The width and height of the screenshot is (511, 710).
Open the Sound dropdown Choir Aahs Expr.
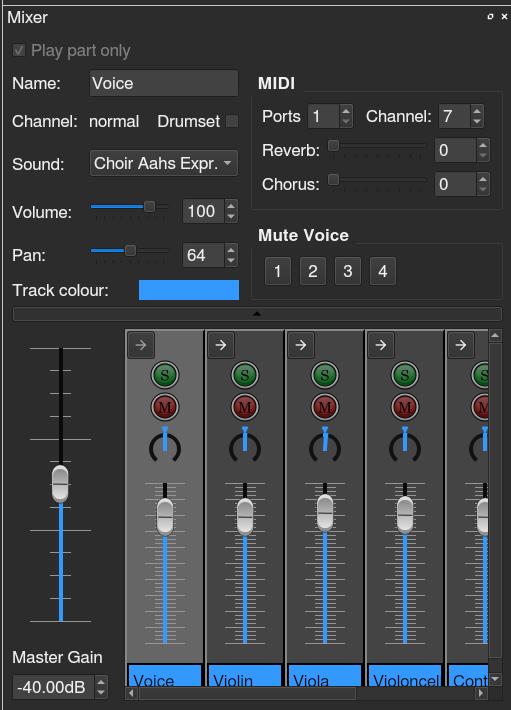coord(164,163)
